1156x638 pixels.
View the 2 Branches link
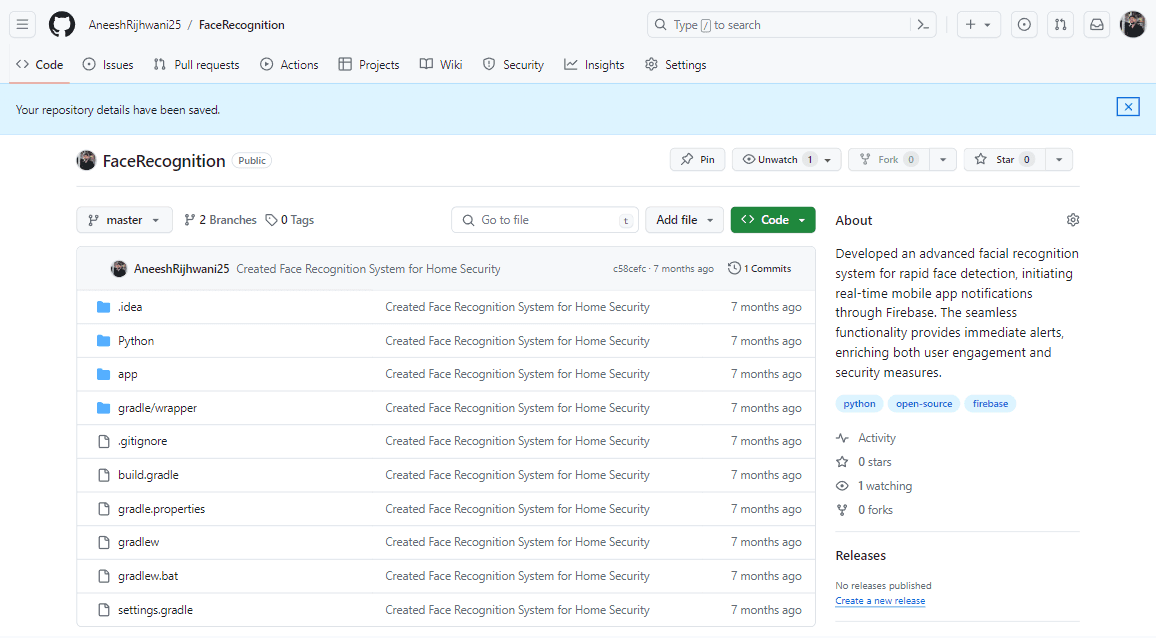coord(220,220)
